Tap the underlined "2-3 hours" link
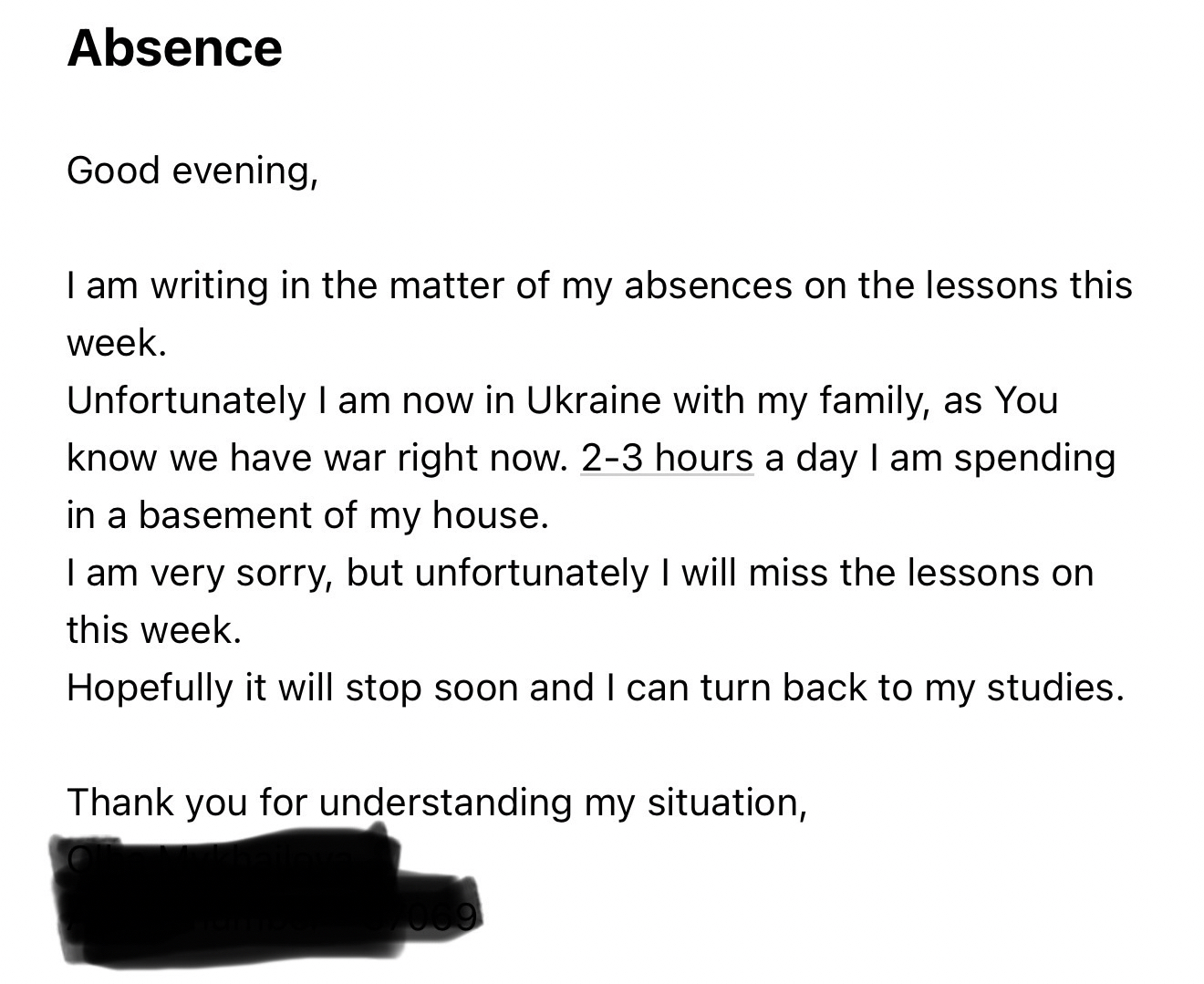 [x=667, y=458]
